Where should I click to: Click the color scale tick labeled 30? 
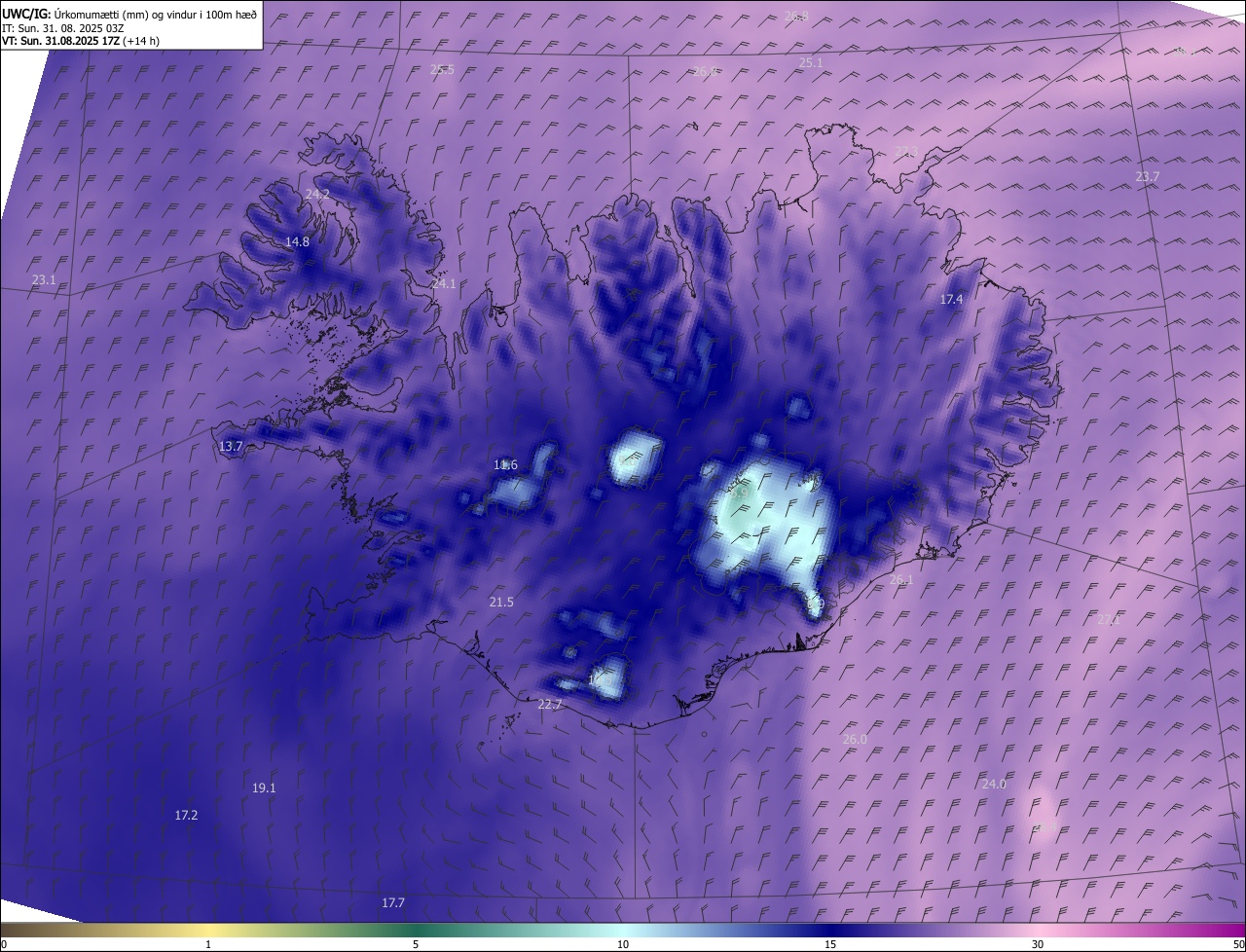pos(1038,944)
